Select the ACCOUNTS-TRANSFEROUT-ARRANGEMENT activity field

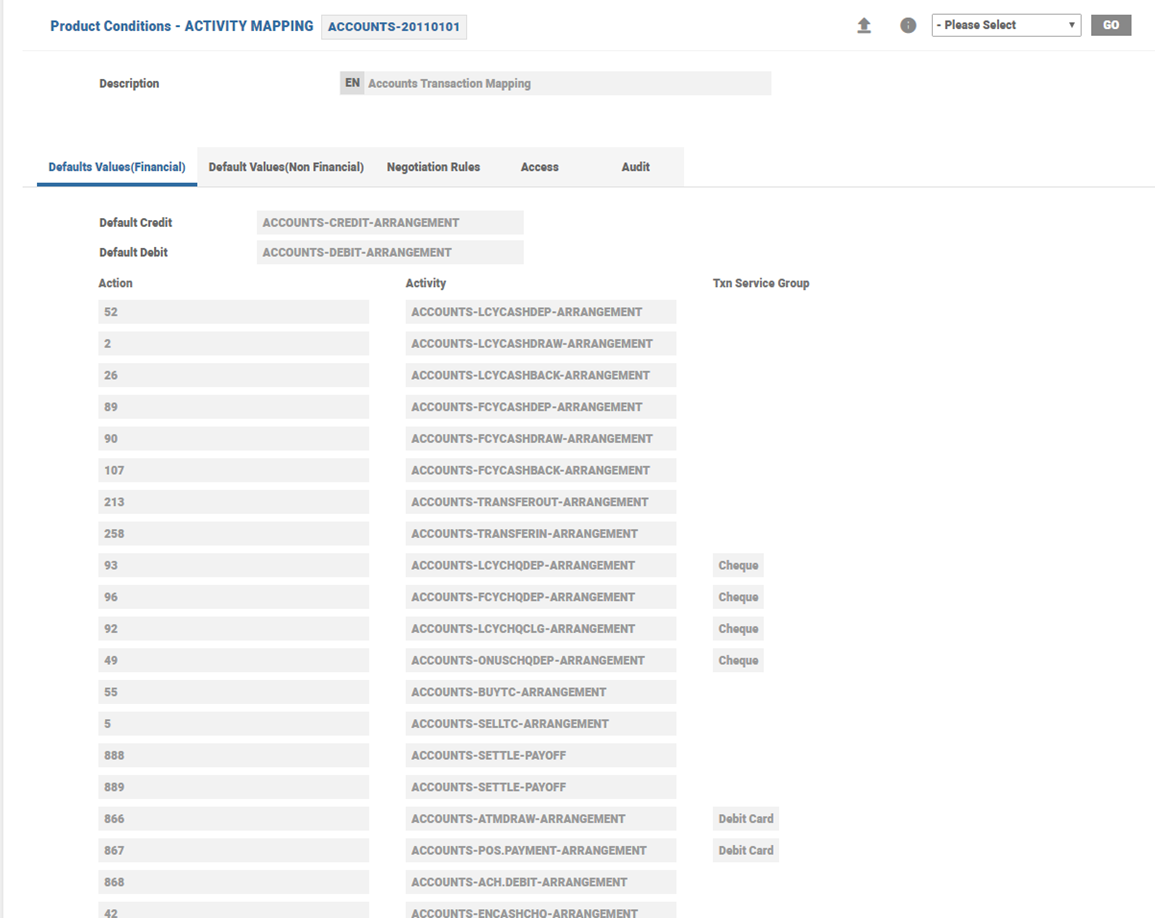coord(540,502)
